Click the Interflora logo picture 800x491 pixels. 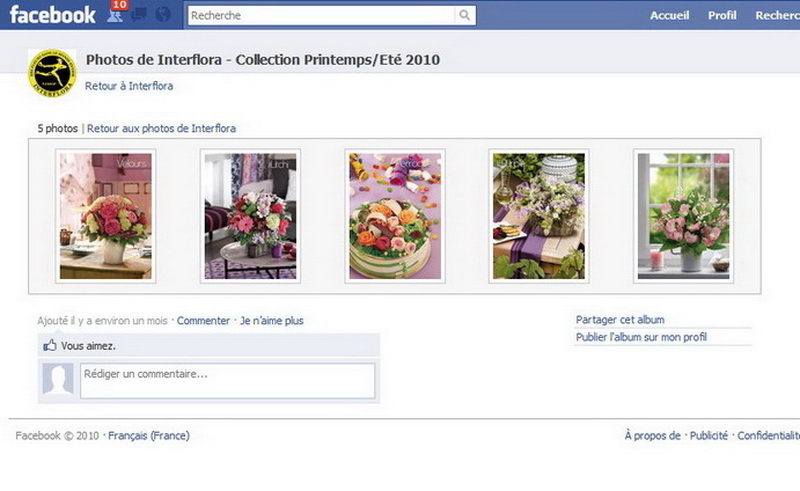pyautogui.click(x=52, y=72)
